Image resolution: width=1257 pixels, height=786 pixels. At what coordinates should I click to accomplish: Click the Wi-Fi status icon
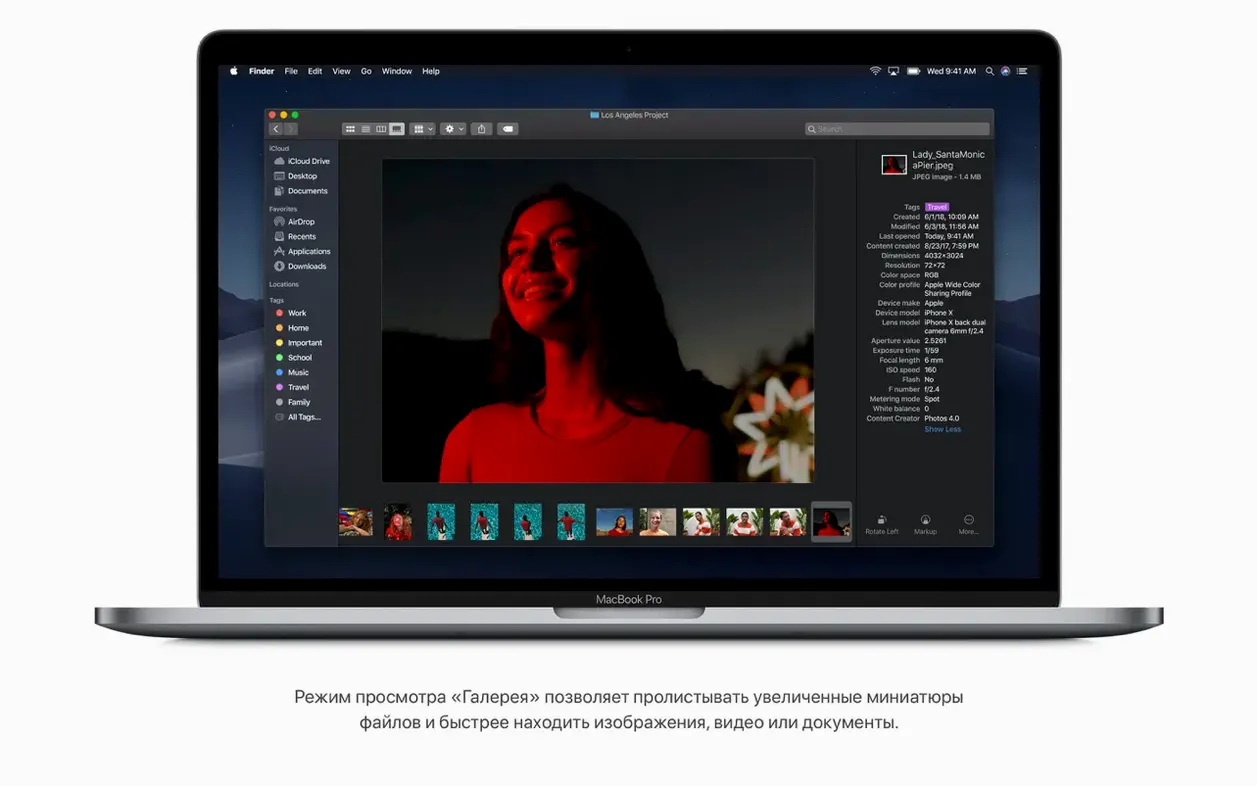875,71
